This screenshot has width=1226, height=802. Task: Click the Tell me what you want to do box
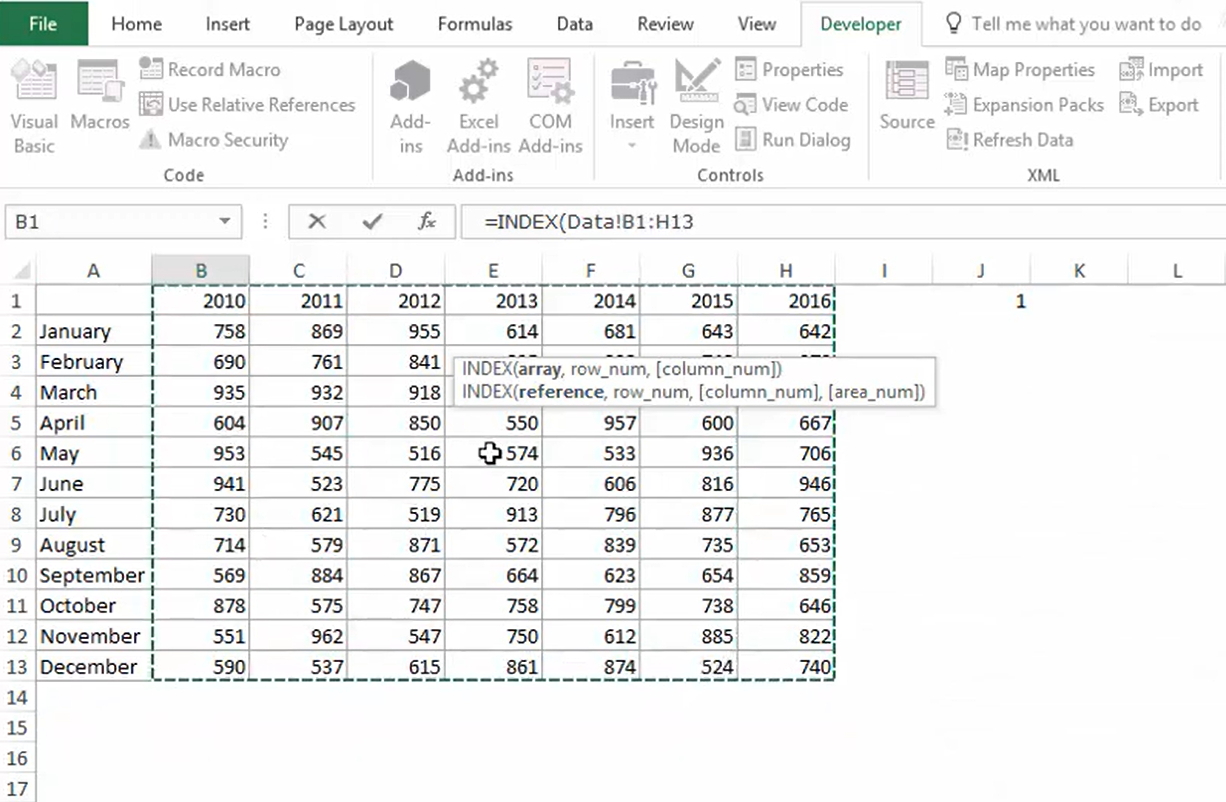(1073, 24)
